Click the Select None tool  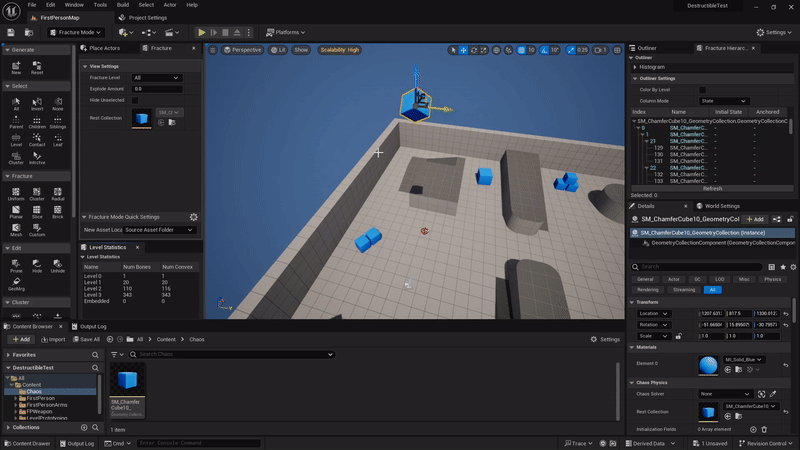point(58,104)
